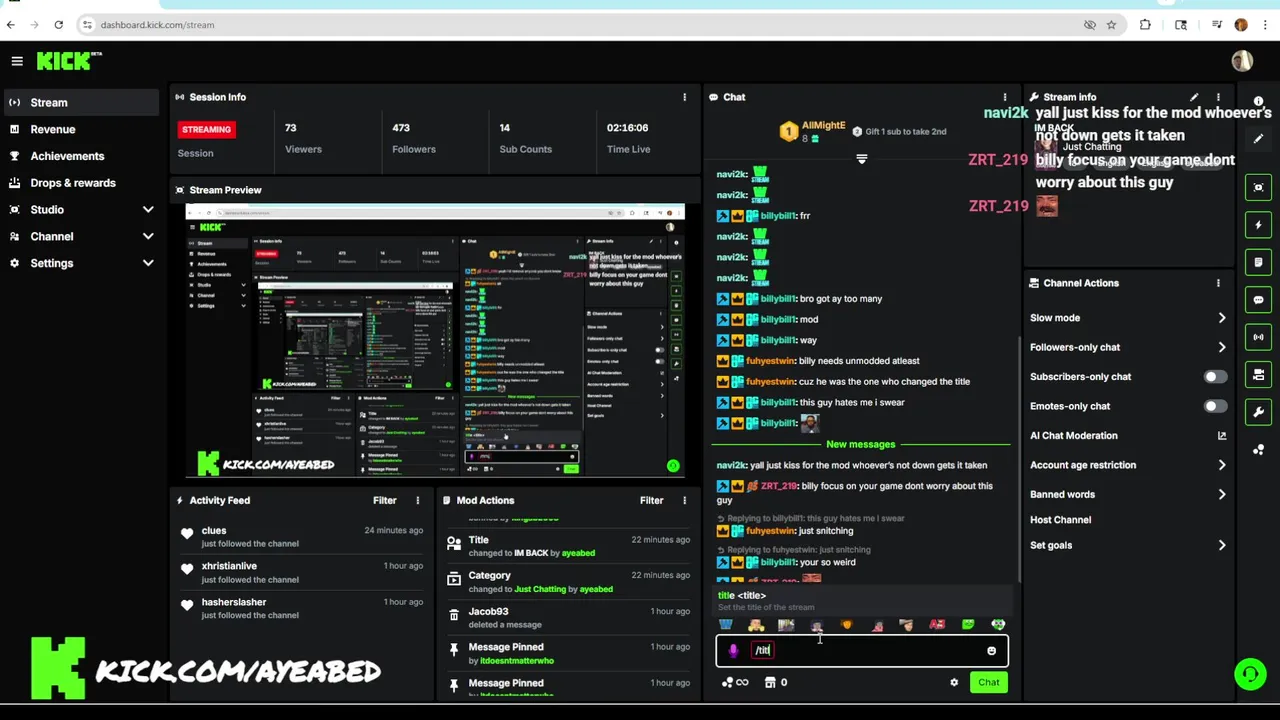Open Revenue in the sidebar
Viewport: 1280px width, 720px height.
pos(81,129)
